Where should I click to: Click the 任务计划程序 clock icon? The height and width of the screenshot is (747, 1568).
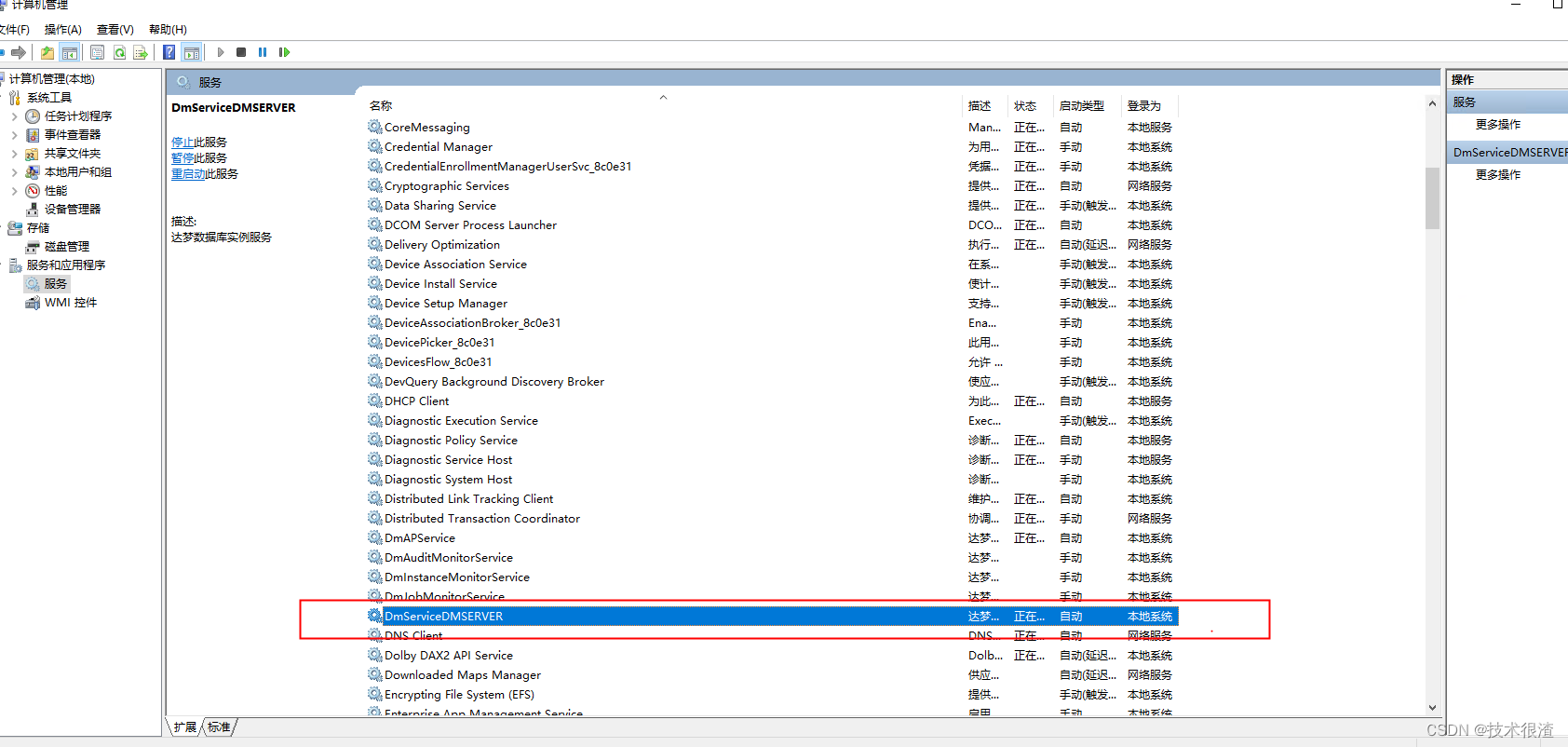[x=33, y=116]
